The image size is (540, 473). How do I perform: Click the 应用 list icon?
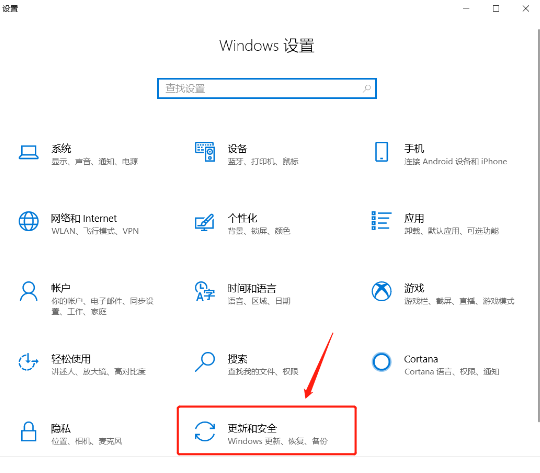pos(382,220)
